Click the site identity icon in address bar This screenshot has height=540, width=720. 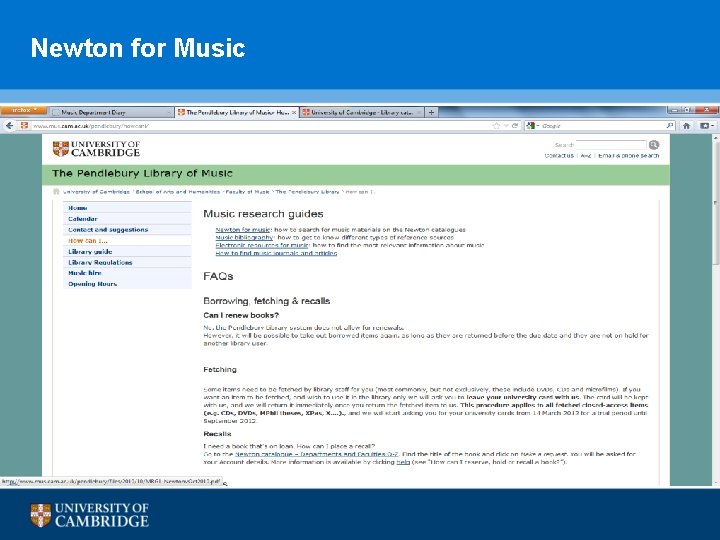(x=24, y=125)
